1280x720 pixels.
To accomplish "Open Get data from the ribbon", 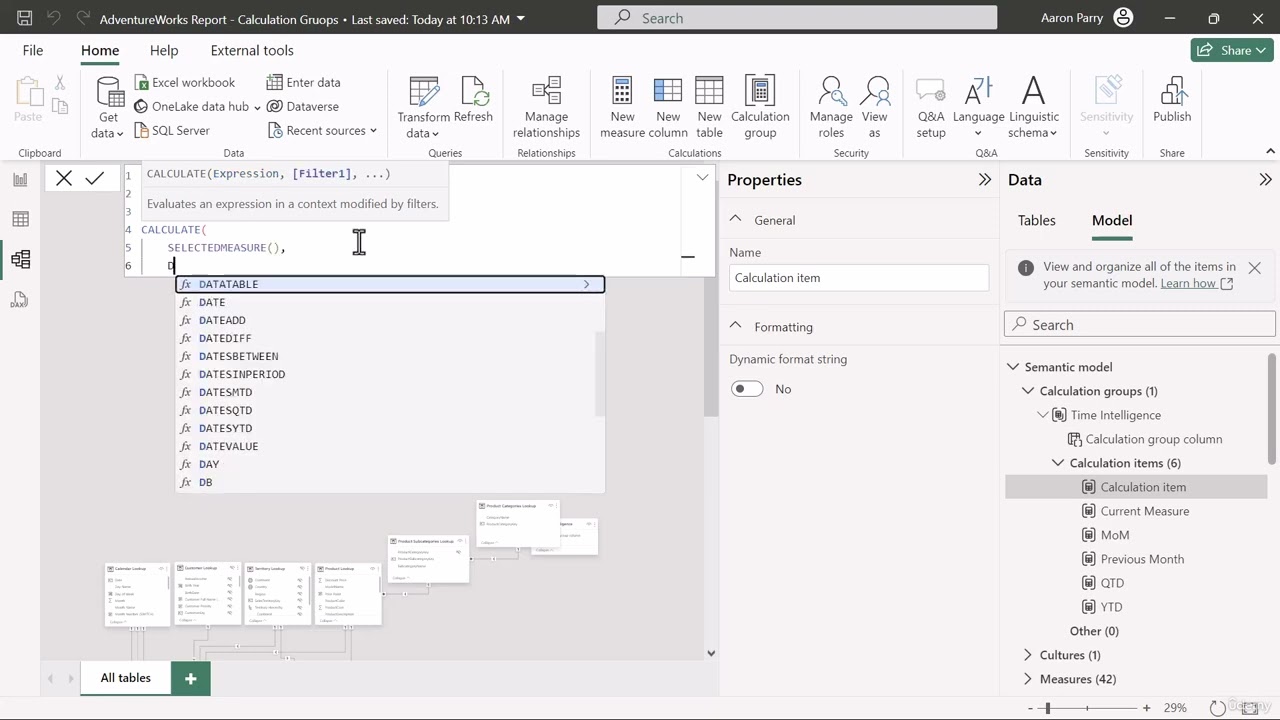I will 108,107.
